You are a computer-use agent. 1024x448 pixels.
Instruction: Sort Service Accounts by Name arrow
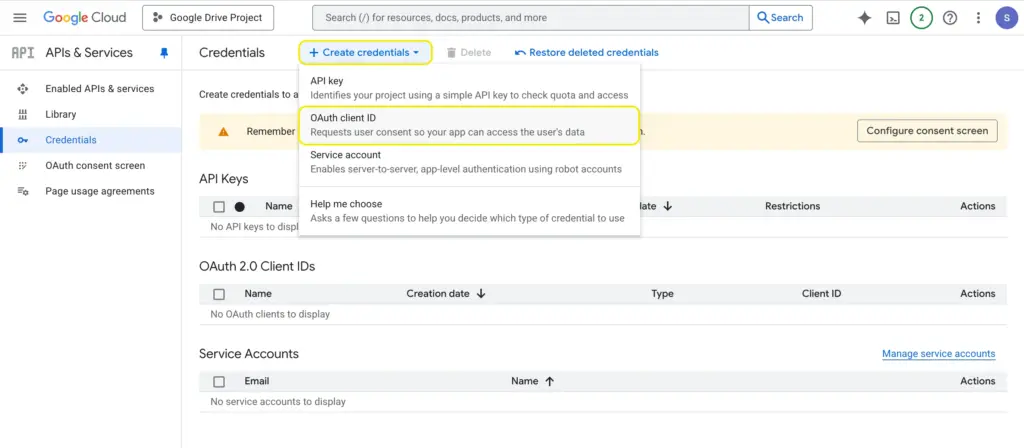tap(549, 381)
